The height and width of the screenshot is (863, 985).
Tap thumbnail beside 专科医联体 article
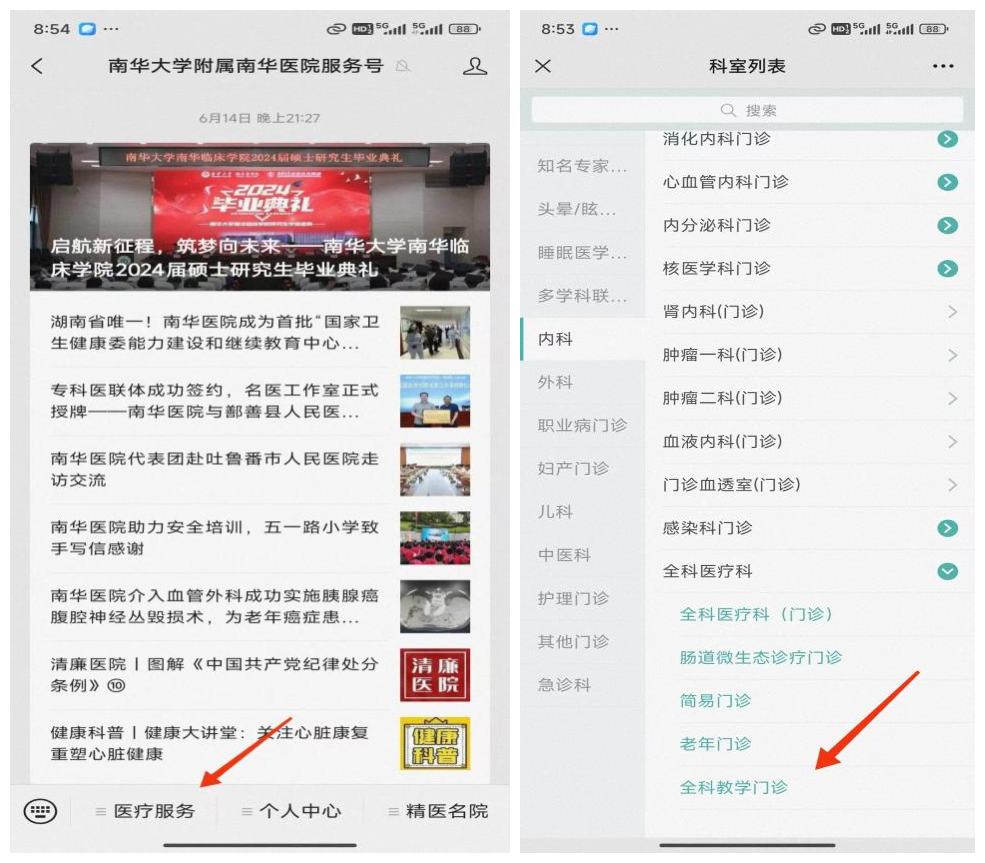coord(435,401)
